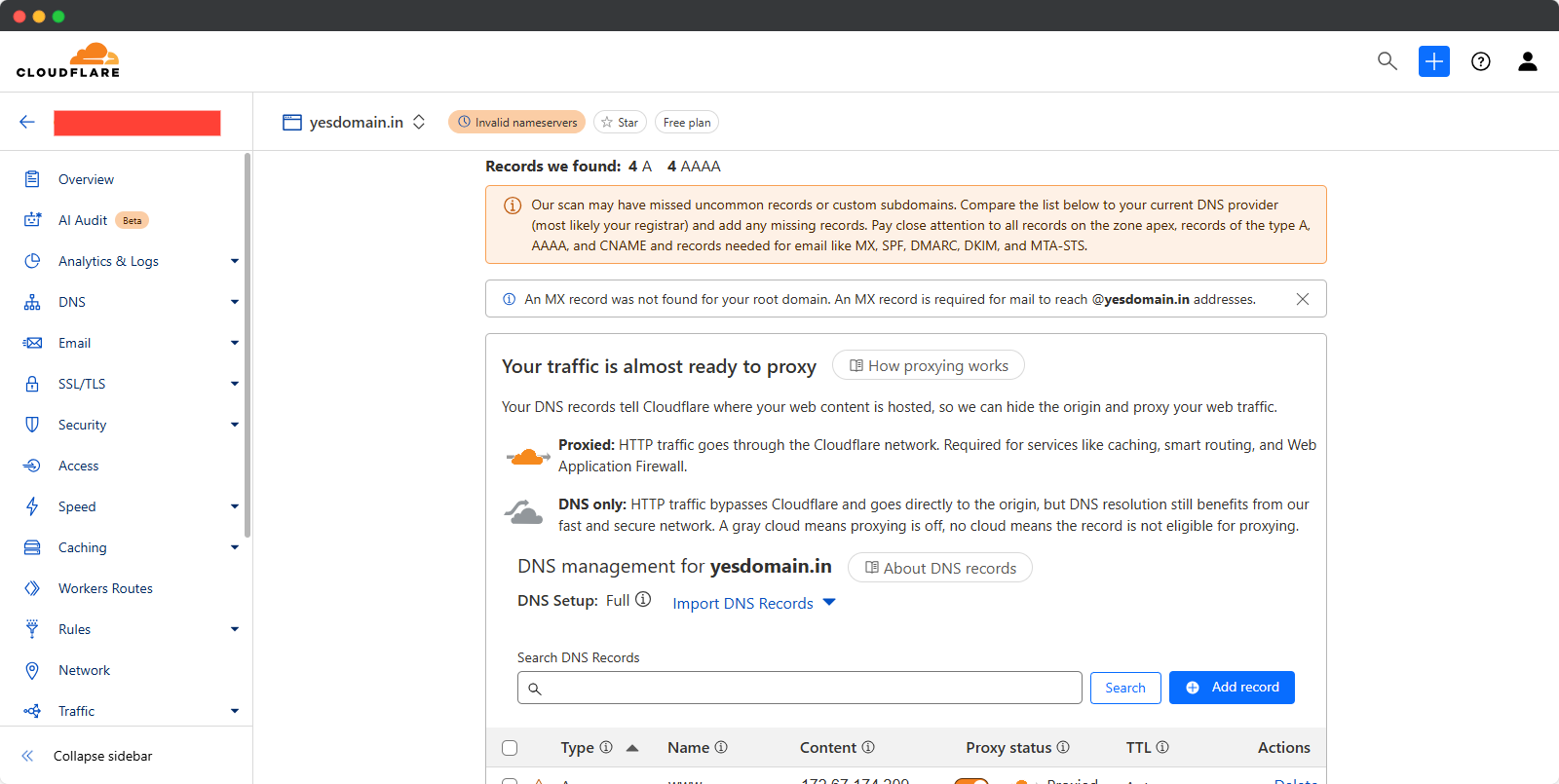Viewport: 1559px width, 784px height.
Task: Expand the Analytics & Logs submenu arrow
Action: coord(235,261)
